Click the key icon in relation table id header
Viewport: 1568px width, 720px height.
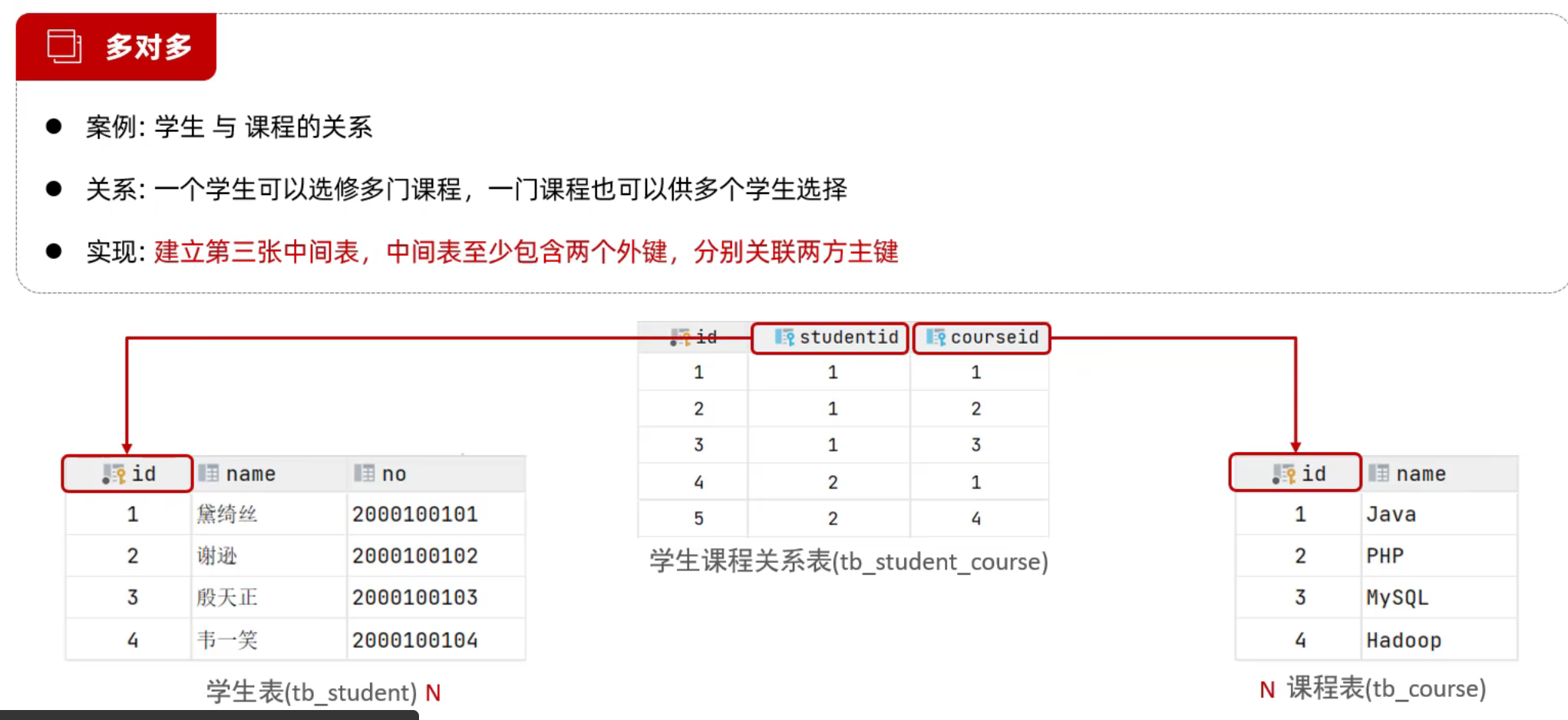point(680,337)
